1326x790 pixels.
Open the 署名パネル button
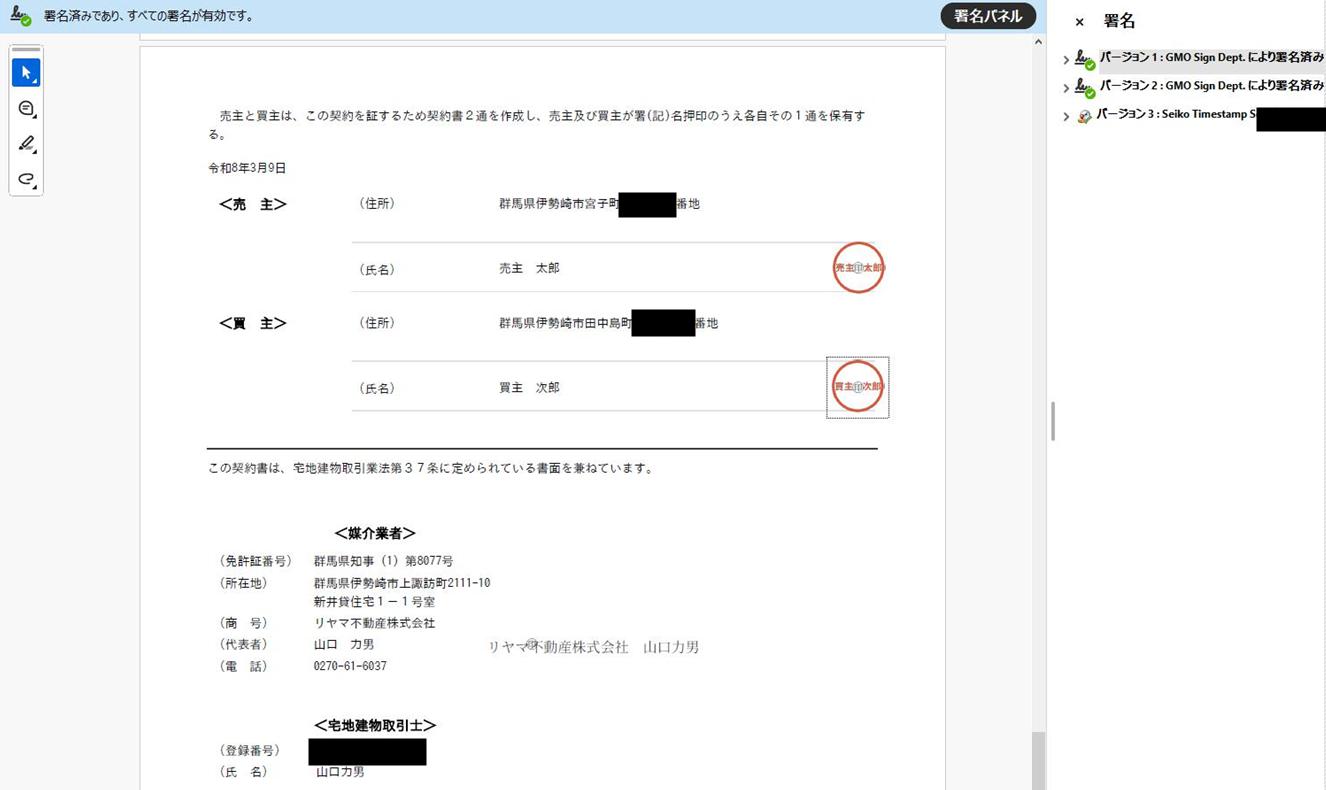[987, 16]
